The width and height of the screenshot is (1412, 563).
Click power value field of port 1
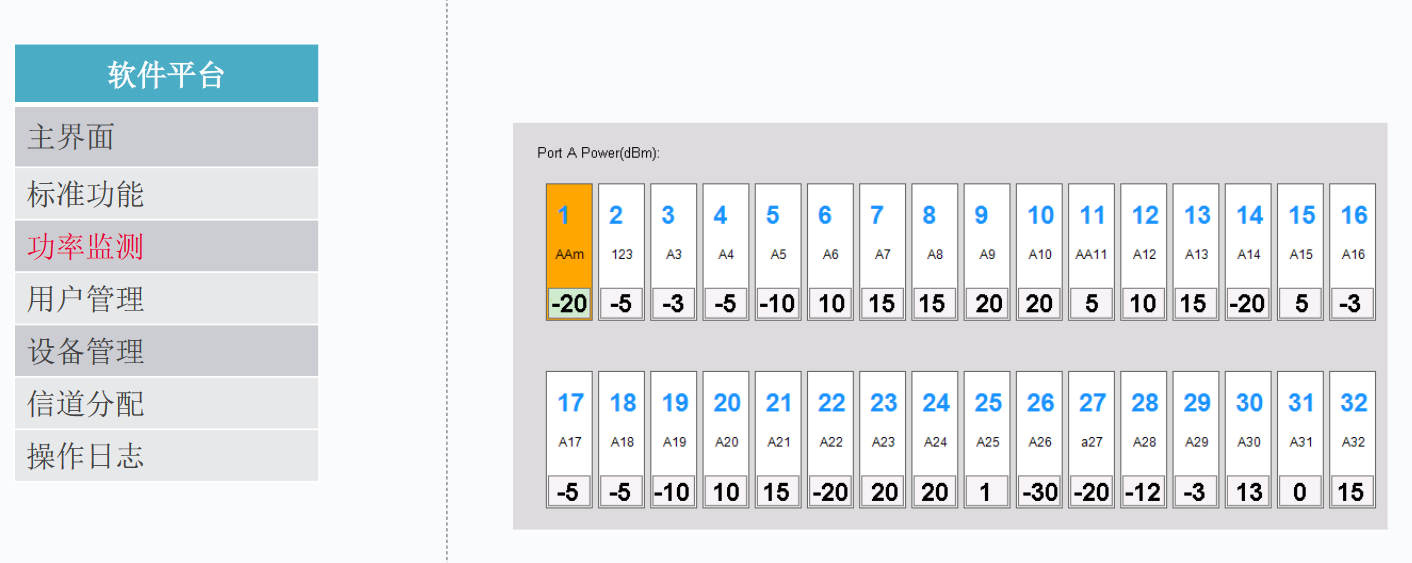coord(569,303)
